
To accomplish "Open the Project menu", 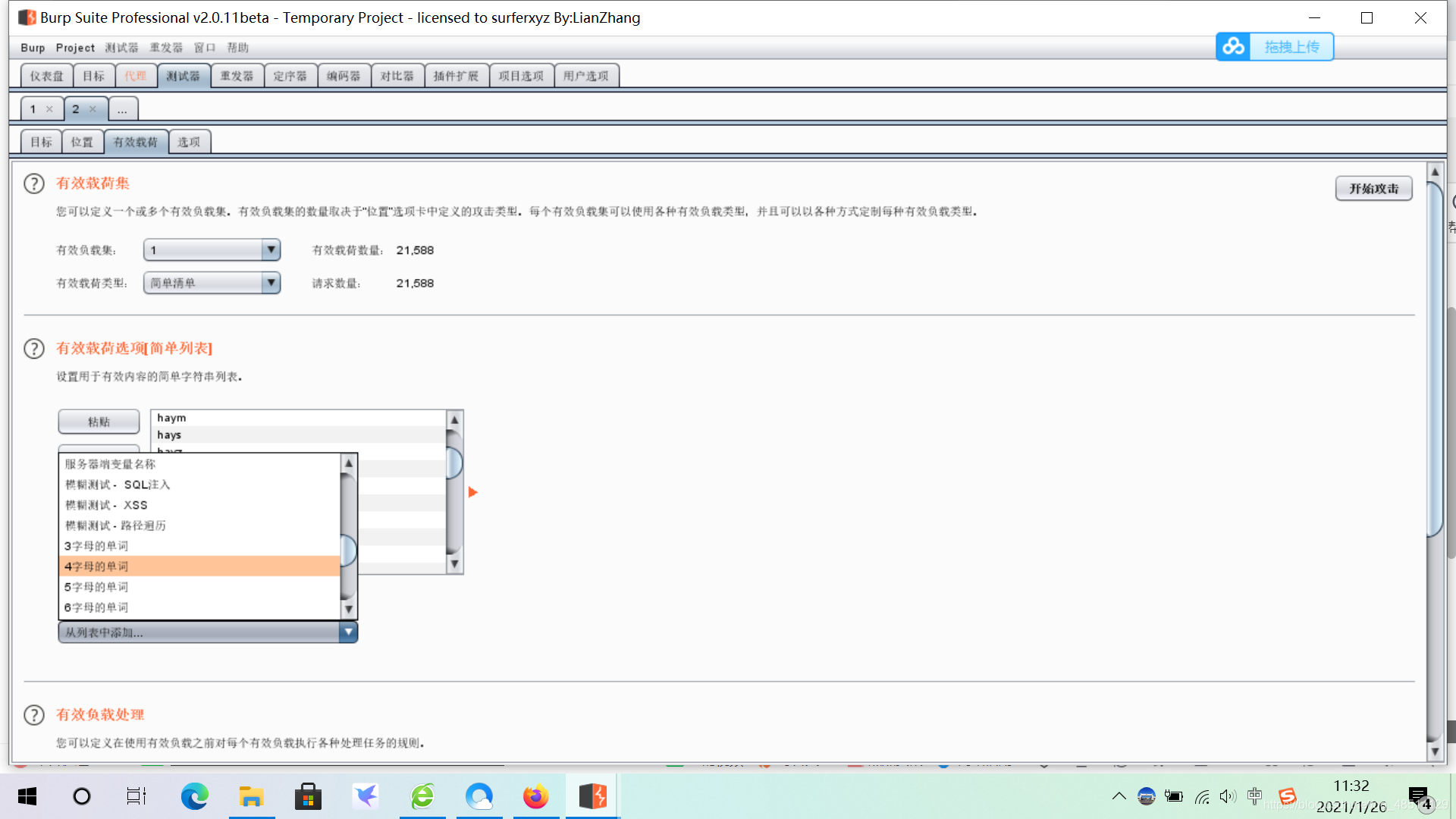I will click(75, 48).
